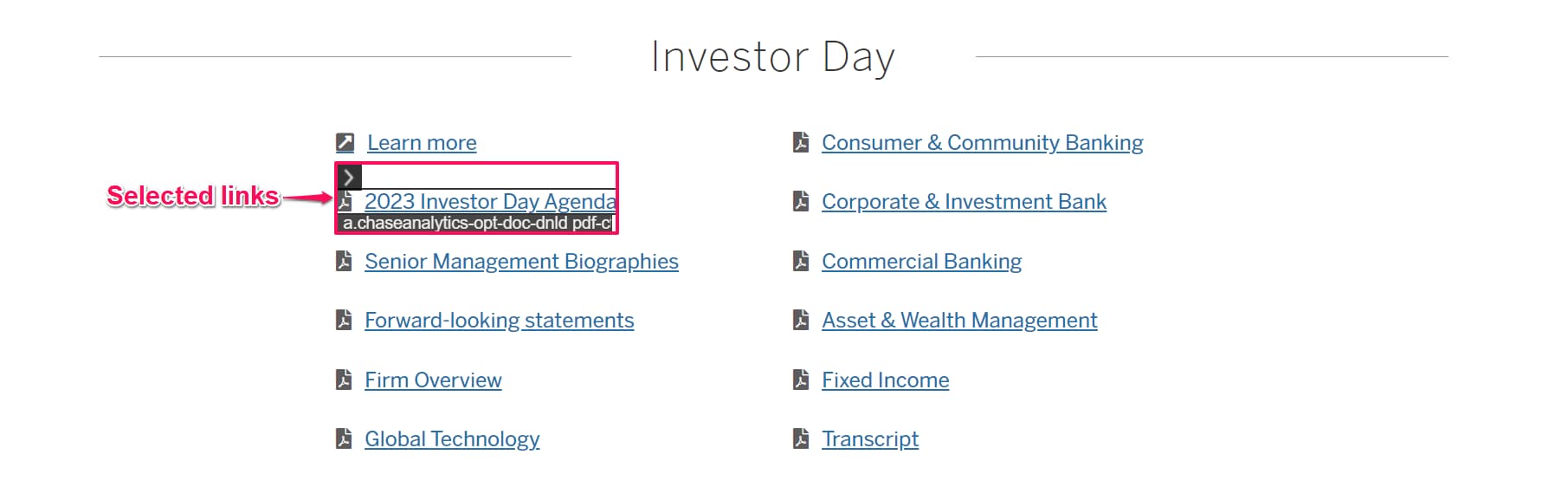The height and width of the screenshot is (500, 1568).
Task: Click the PDF icon beside Commercial Banking
Action: [801, 261]
